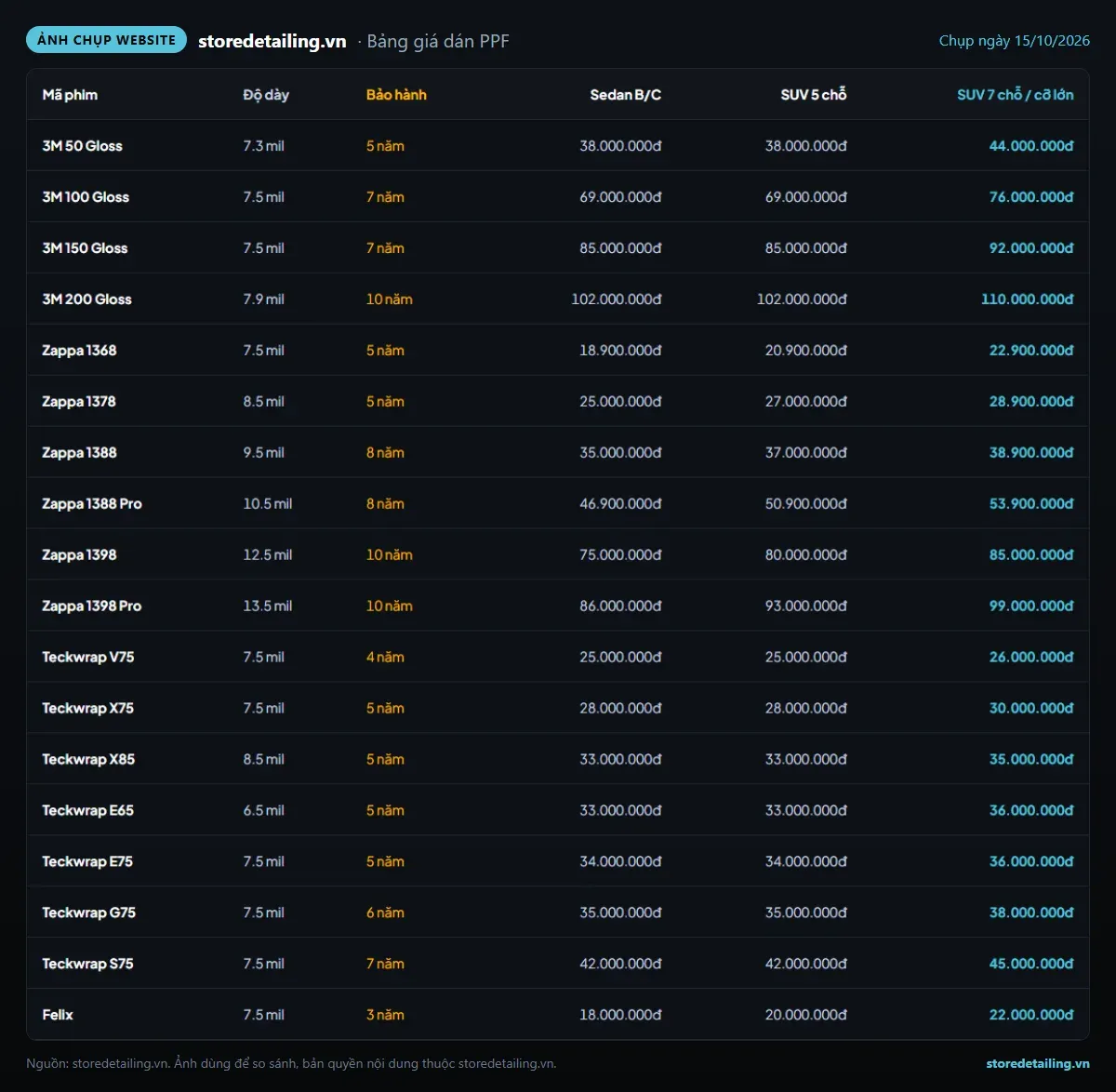Click the '10 năm' warranty for Zappa 1398 Pro
Viewport: 1116px width, 1092px height.
tap(390, 606)
